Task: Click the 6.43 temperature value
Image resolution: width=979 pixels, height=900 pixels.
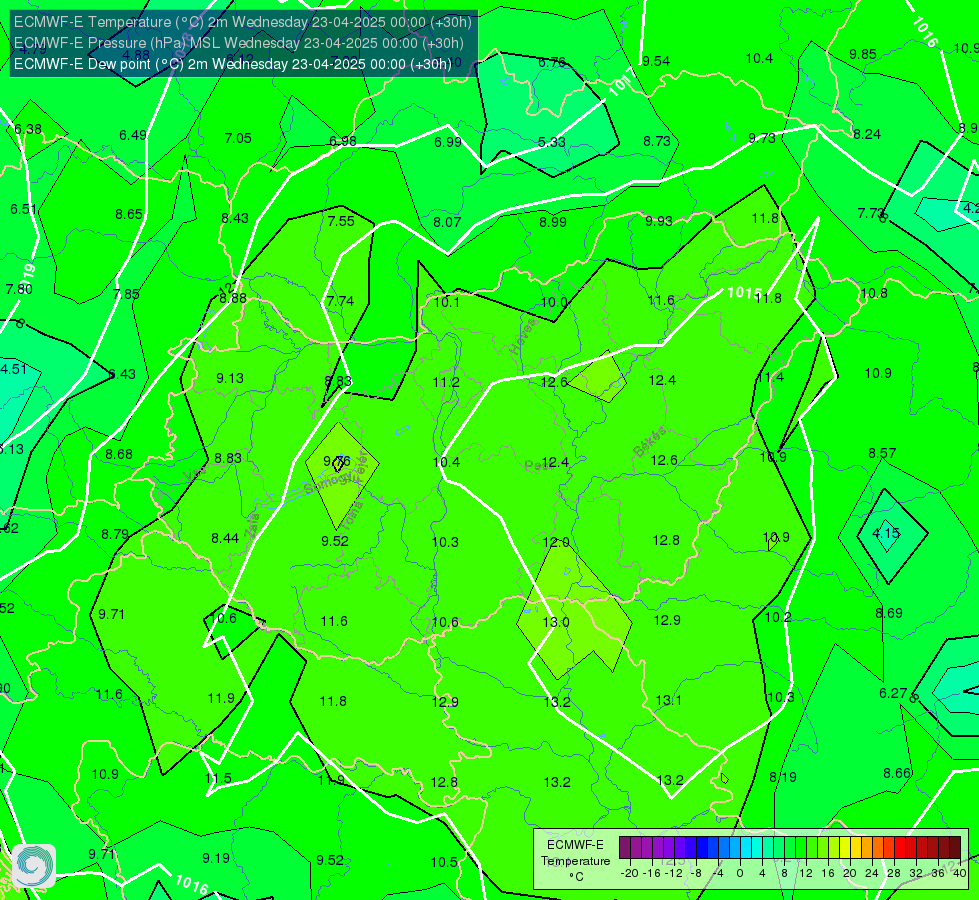Action: (122, 374)
